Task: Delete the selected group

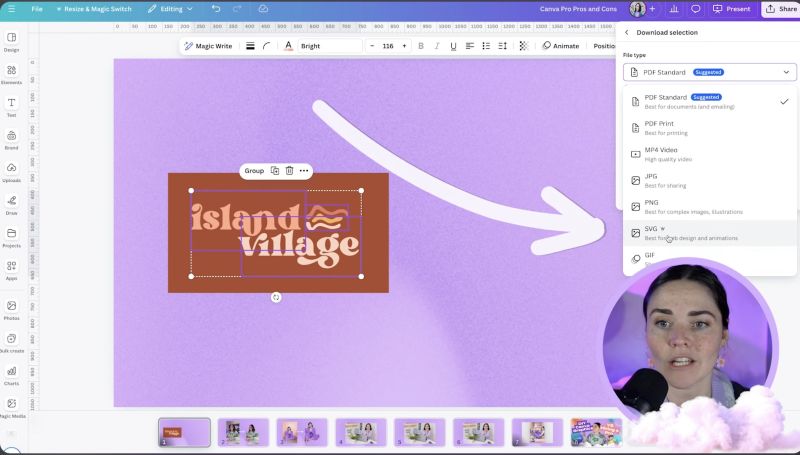Action: pos(289,170)
